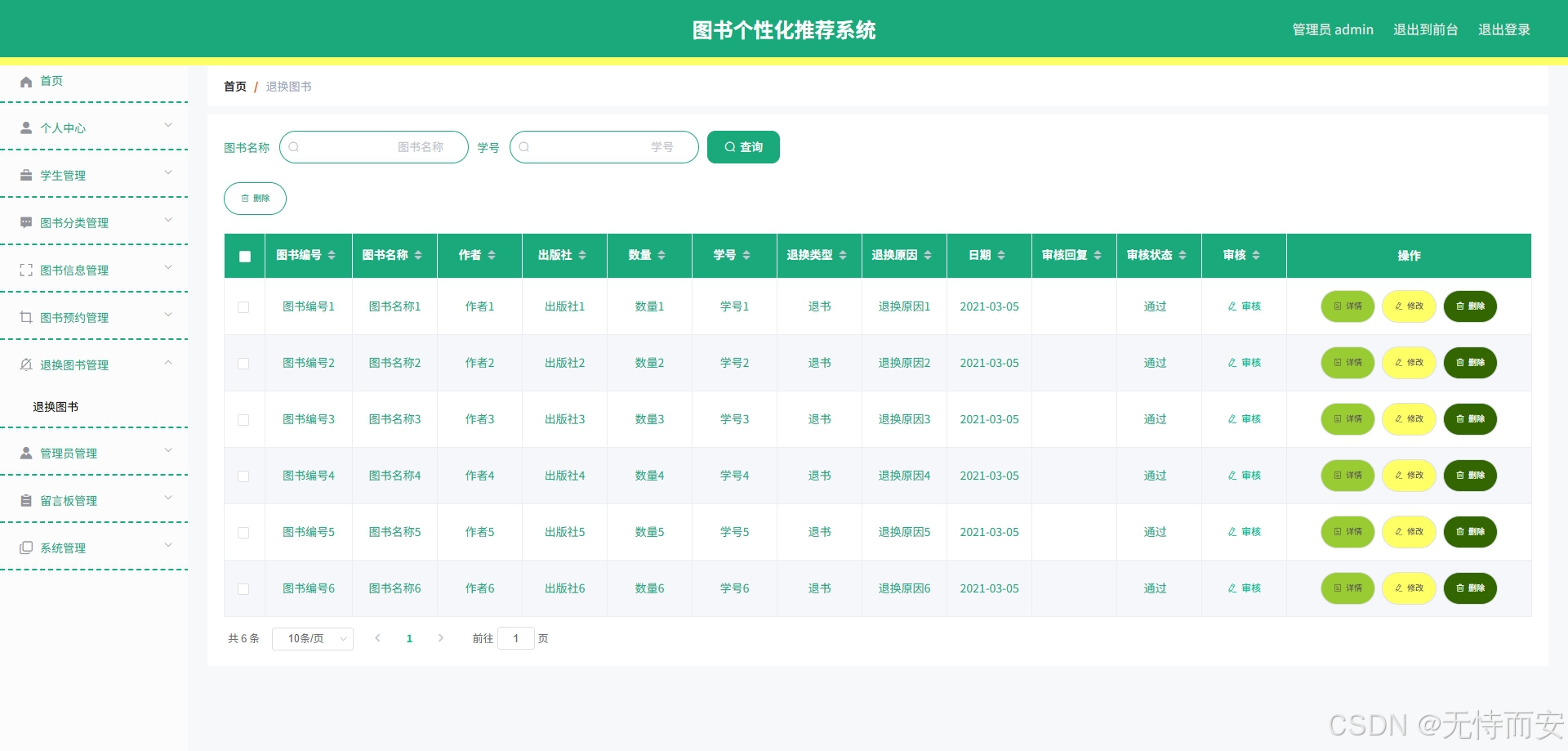Sort table by 图书名称 column arrows
The image size is (1568, 751).
pos(418,256)
